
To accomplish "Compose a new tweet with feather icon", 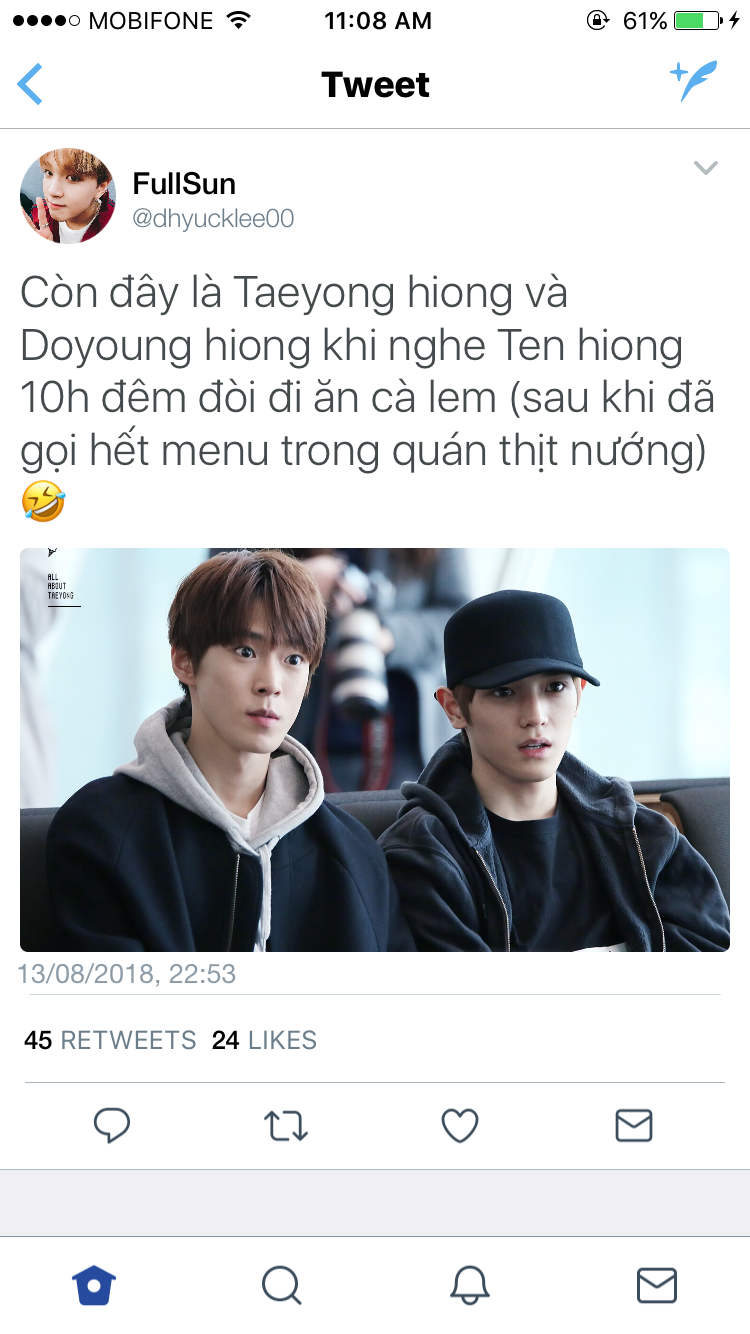I will (x=694, y=81).
